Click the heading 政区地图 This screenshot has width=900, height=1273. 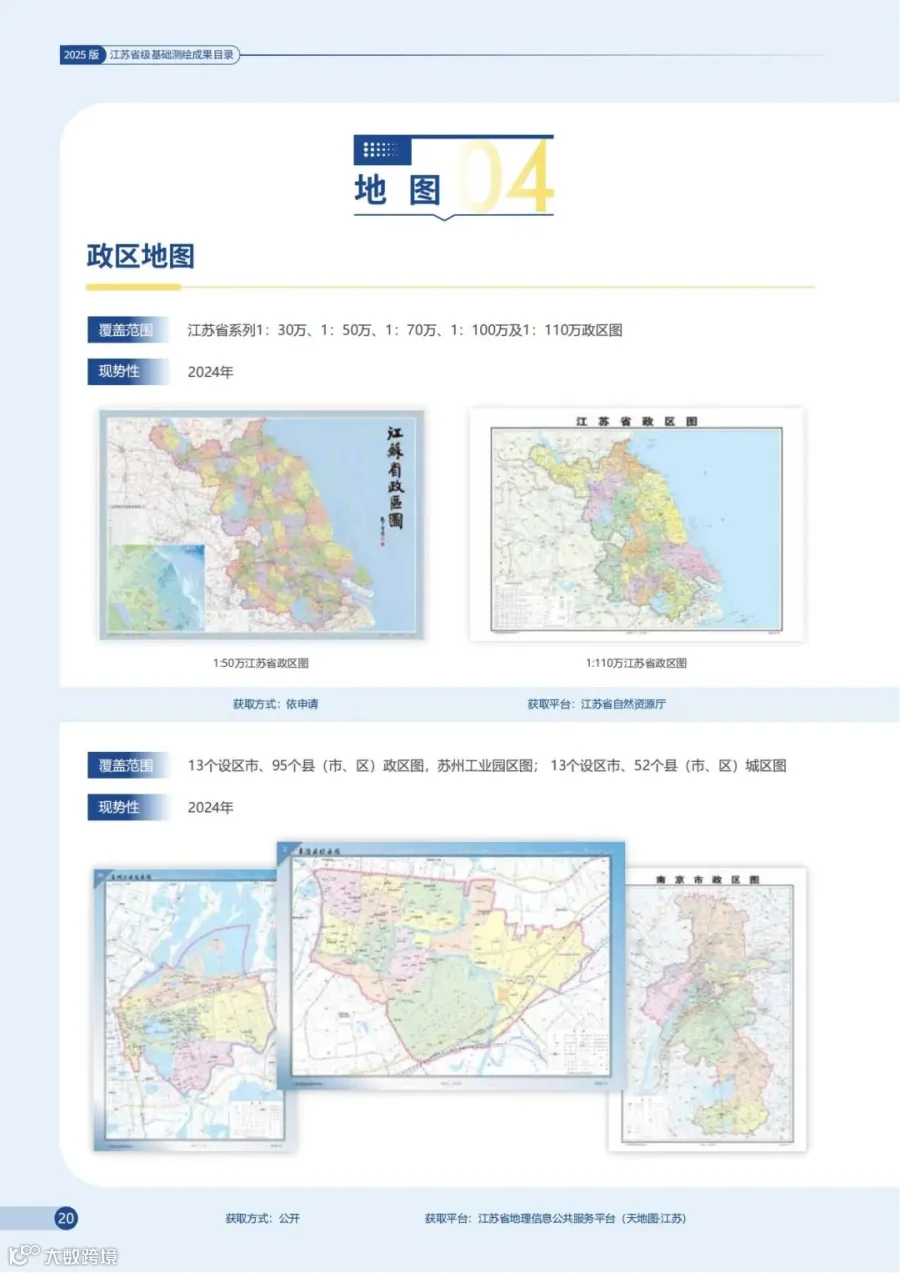tap(140, 255)
